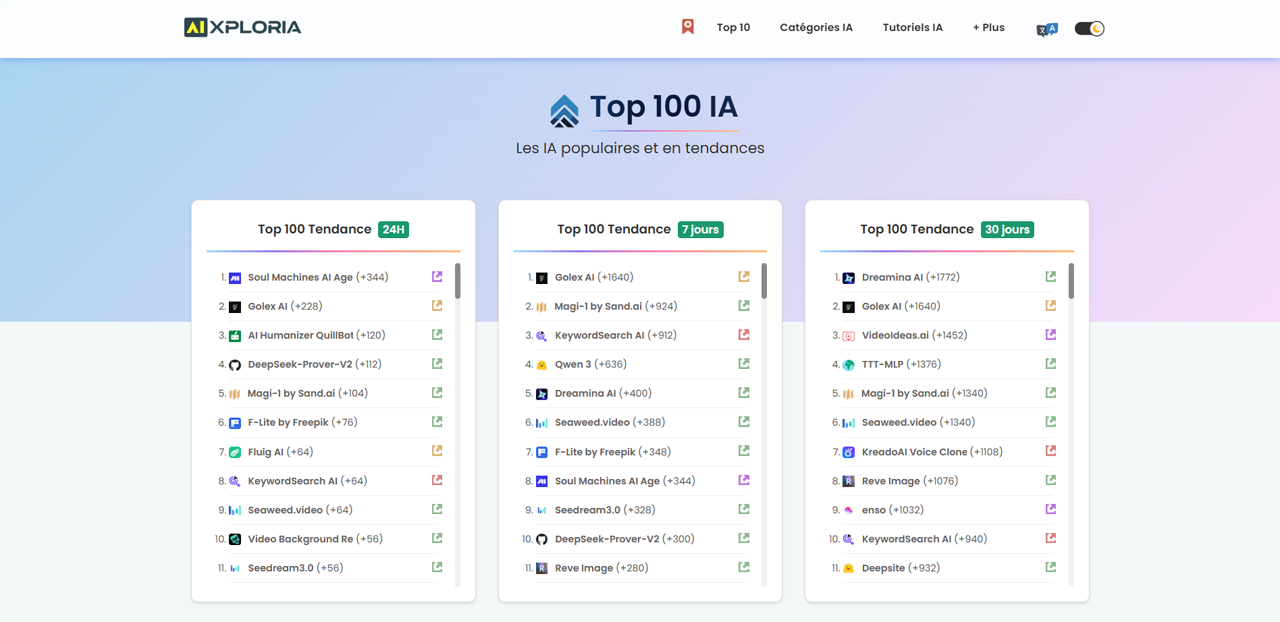
Task: Open external link for KeywordSearch AI in 30 jours list
Action: tap(1051, 538)
